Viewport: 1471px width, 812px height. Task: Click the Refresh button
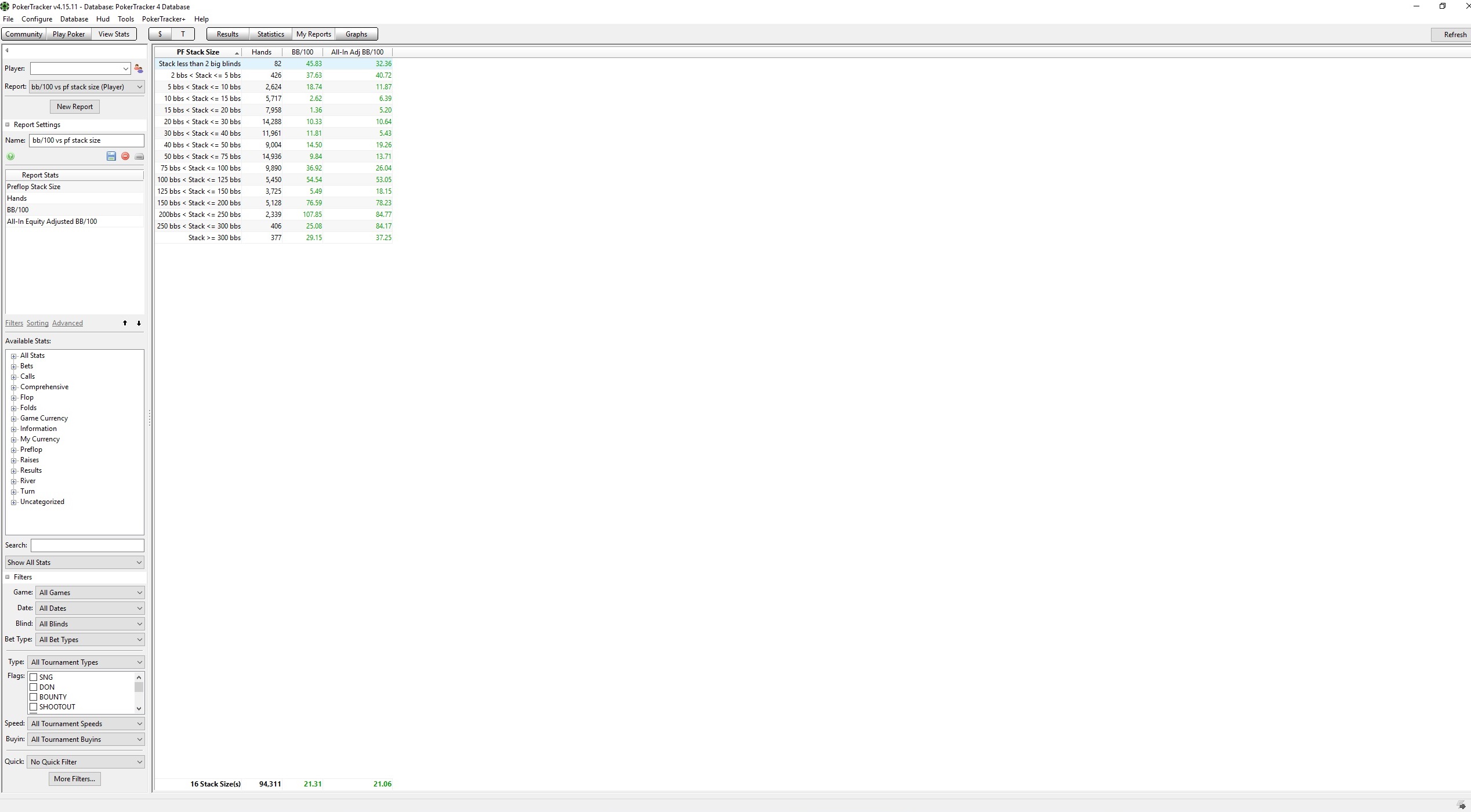1450,35
